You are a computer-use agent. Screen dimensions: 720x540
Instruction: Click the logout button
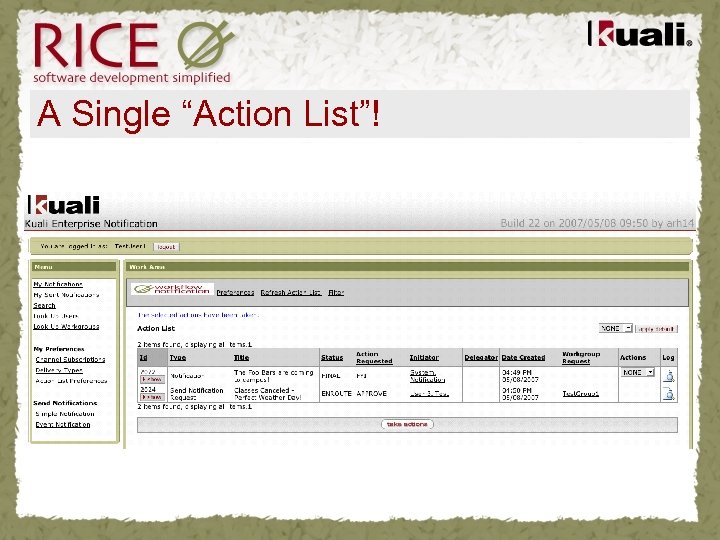[166, 247]
